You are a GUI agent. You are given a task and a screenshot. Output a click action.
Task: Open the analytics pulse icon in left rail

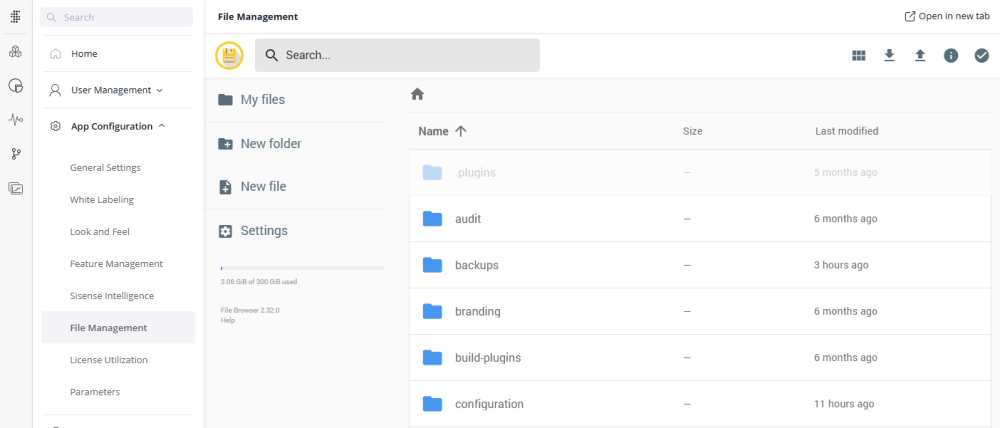[x=15, y=120]
